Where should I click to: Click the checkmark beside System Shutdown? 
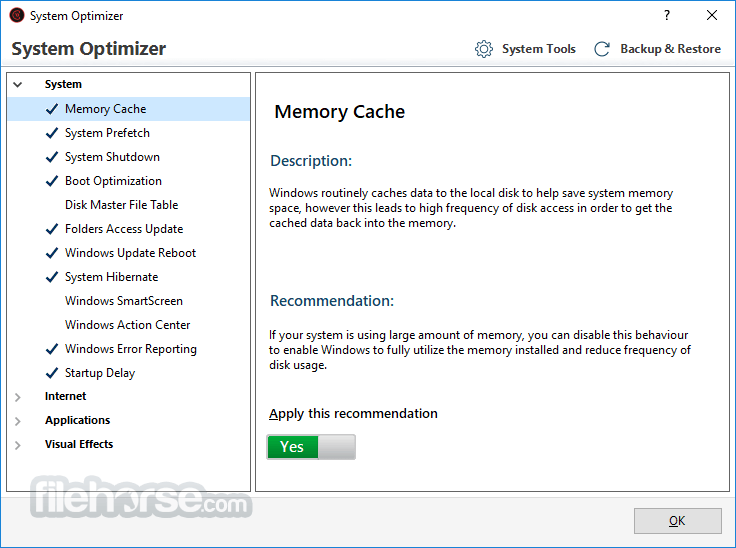[52, 157]
